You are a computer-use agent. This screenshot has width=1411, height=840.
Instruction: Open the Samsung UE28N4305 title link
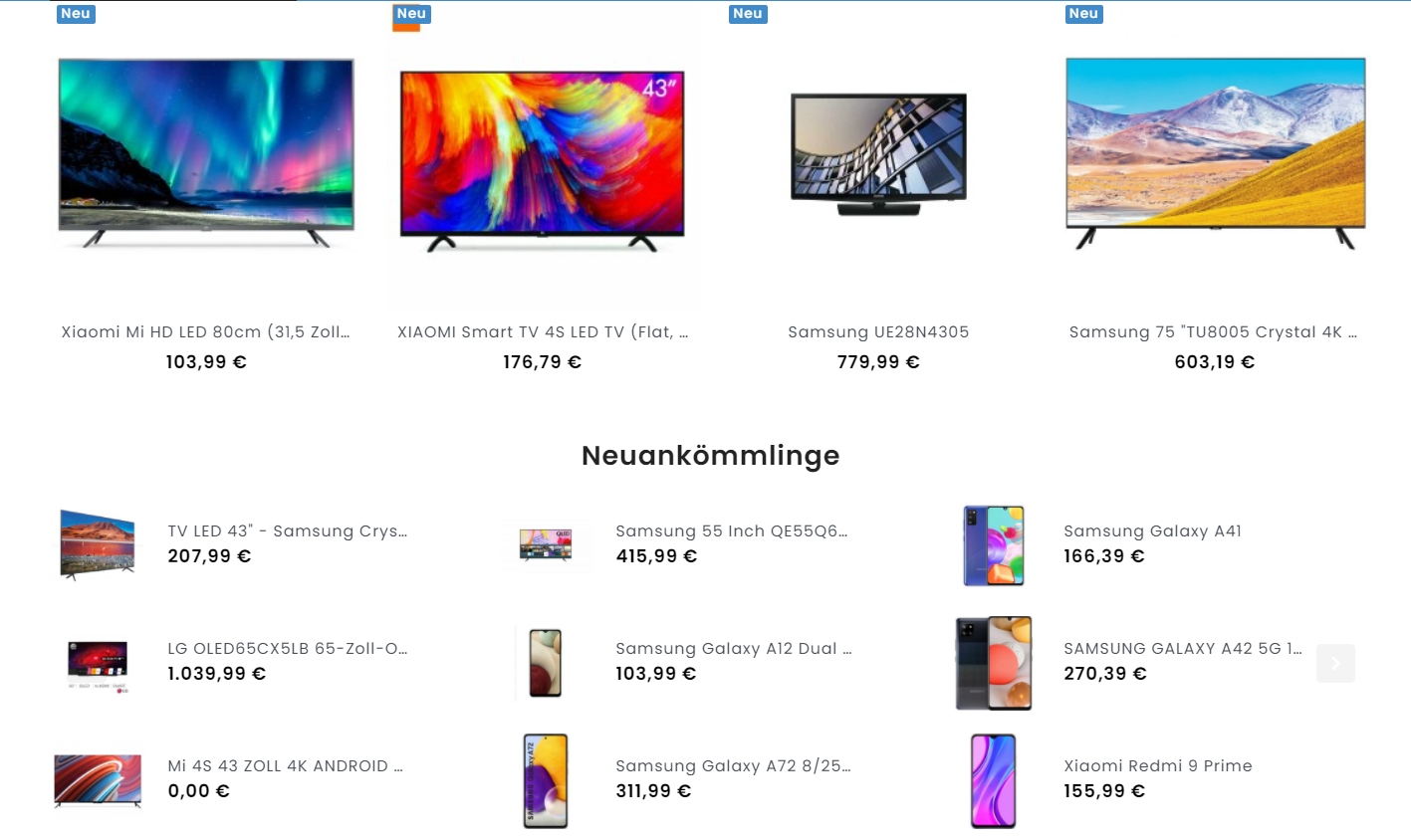(878, 332)
